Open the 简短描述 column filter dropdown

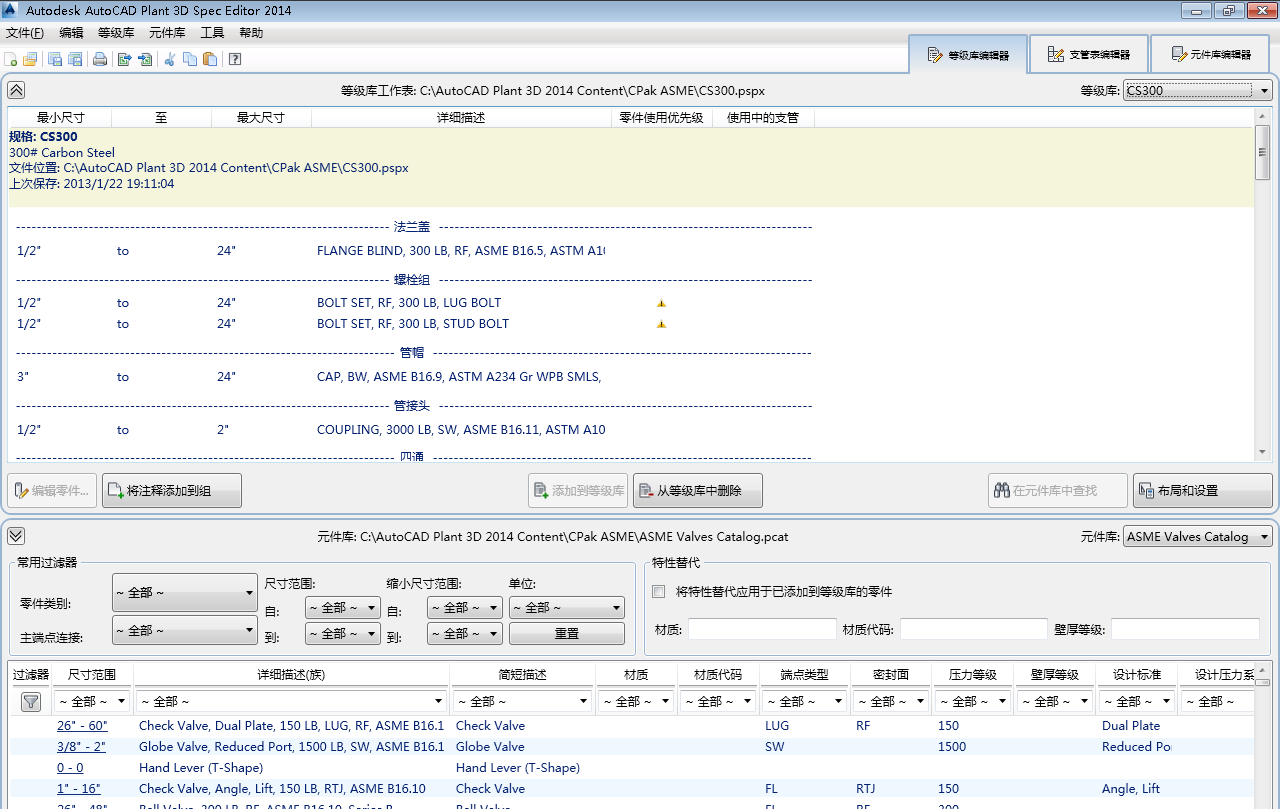(x=522, y=701)
